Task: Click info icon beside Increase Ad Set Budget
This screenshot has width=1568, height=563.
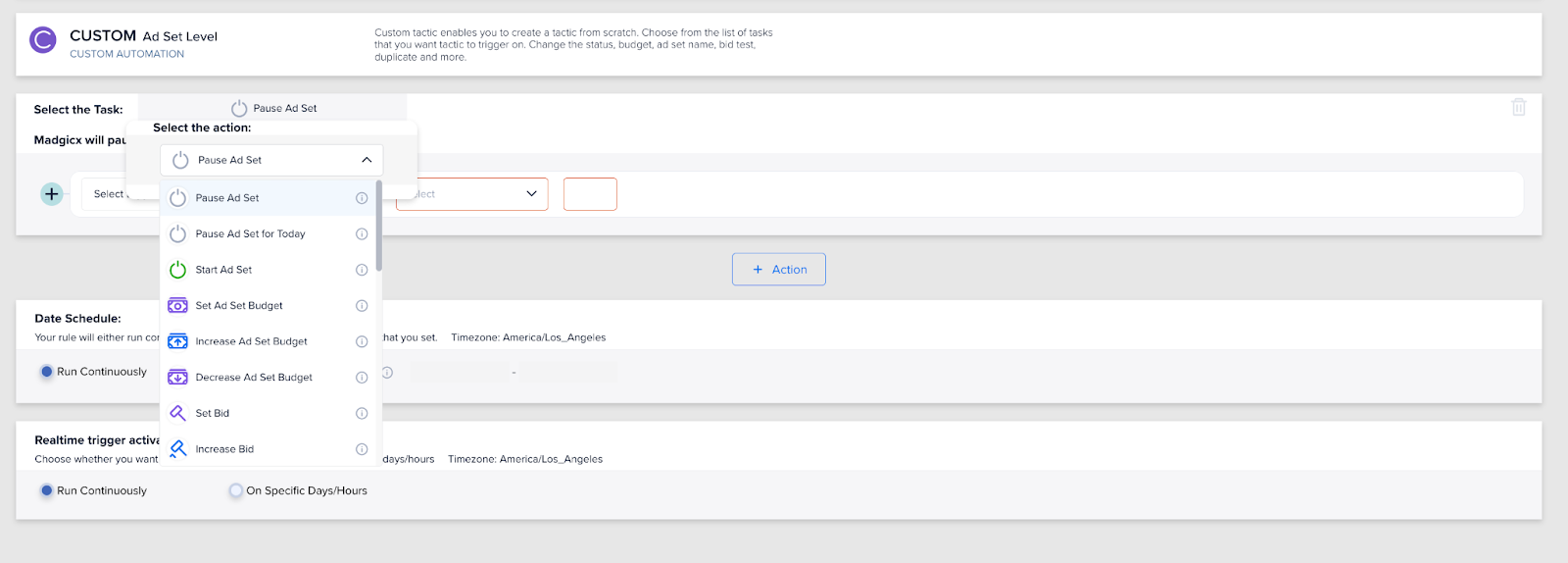Action: pyautogui.click(x=362, y=341)
